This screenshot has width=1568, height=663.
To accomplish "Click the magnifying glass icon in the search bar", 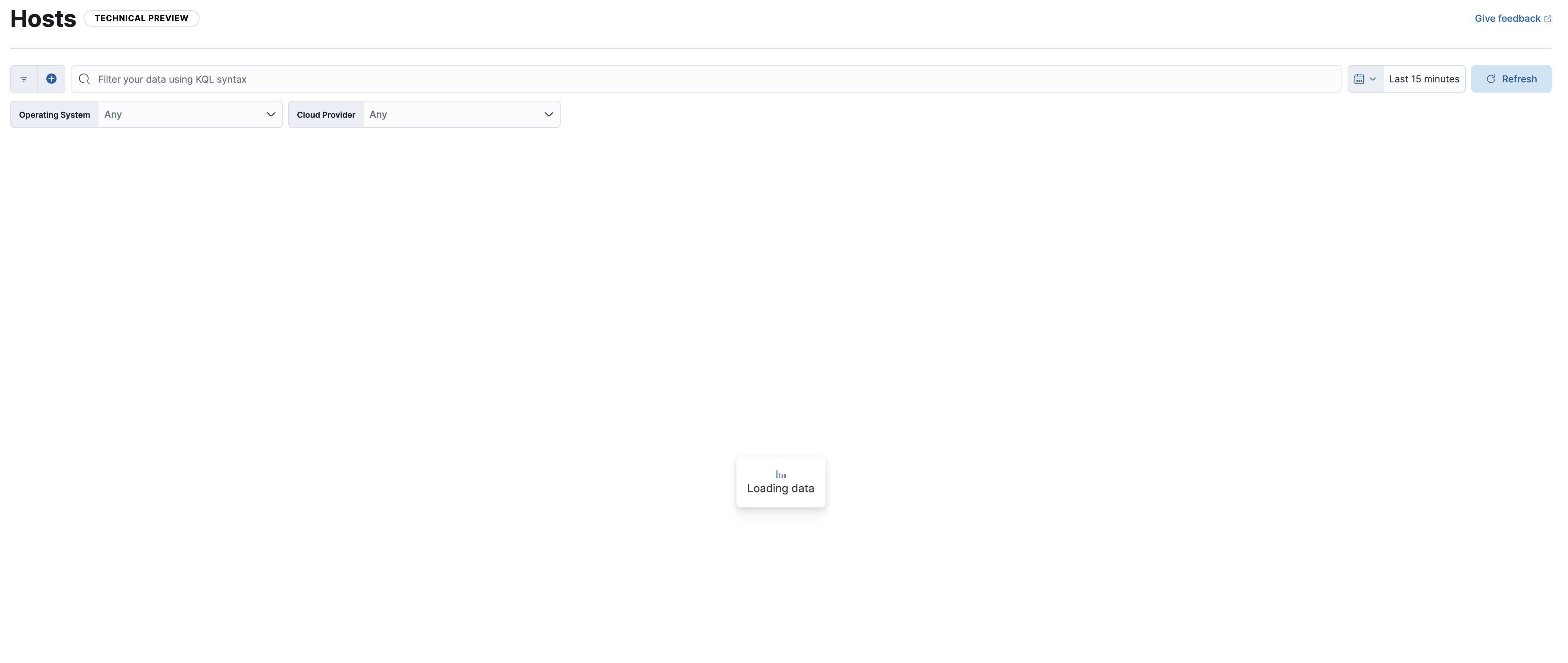I will [84, 79].
